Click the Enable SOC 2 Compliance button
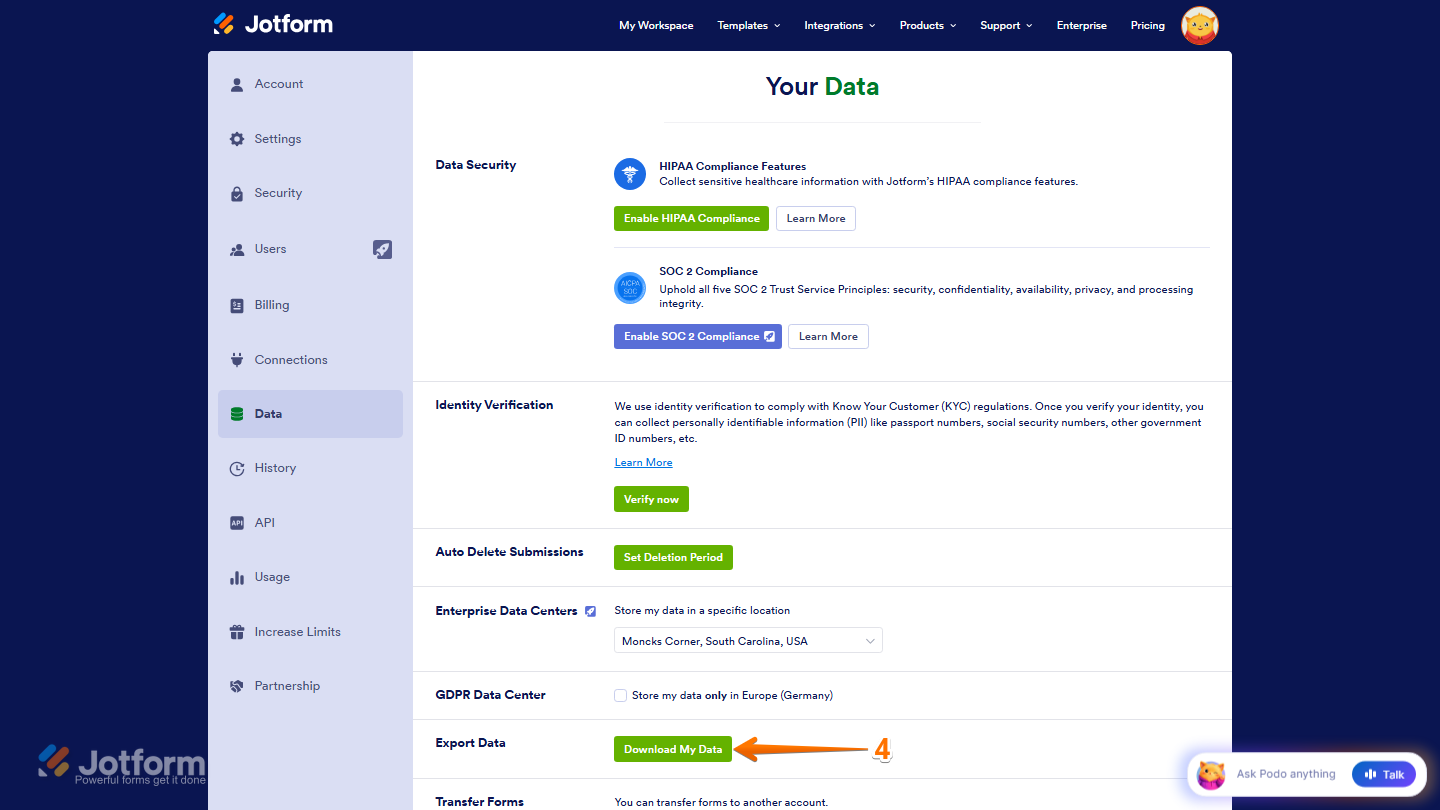This screenshot has height=810, width=1440. point(698,337)
